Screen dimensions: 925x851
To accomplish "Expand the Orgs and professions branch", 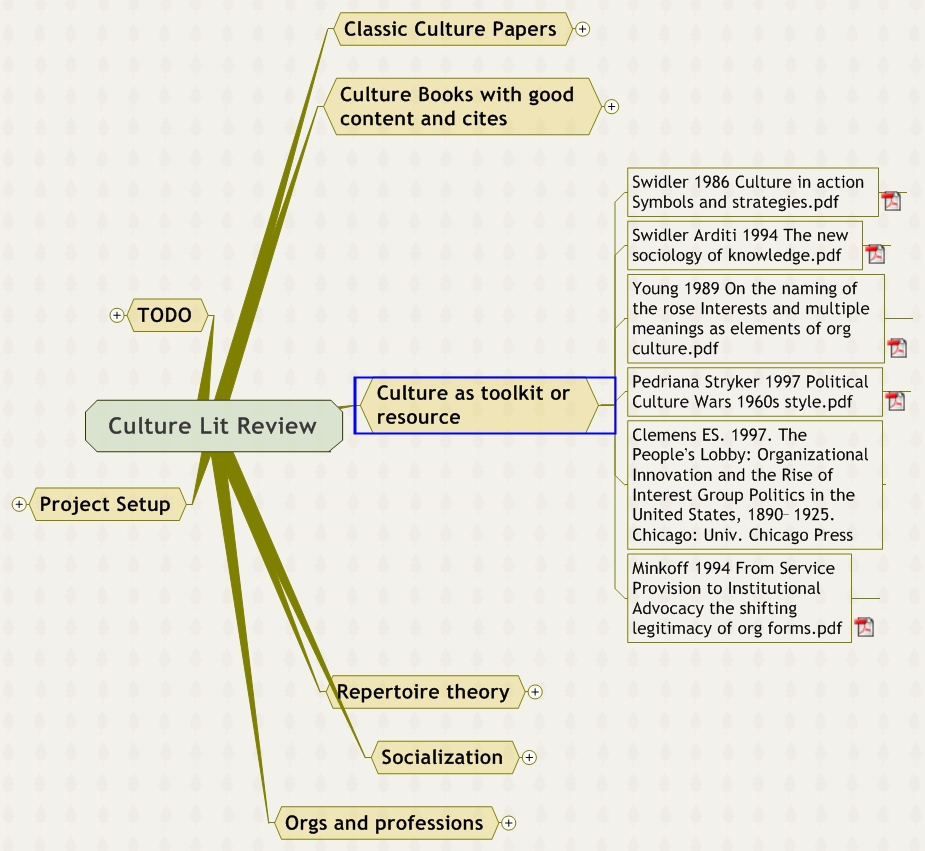I will coord(509,823).
